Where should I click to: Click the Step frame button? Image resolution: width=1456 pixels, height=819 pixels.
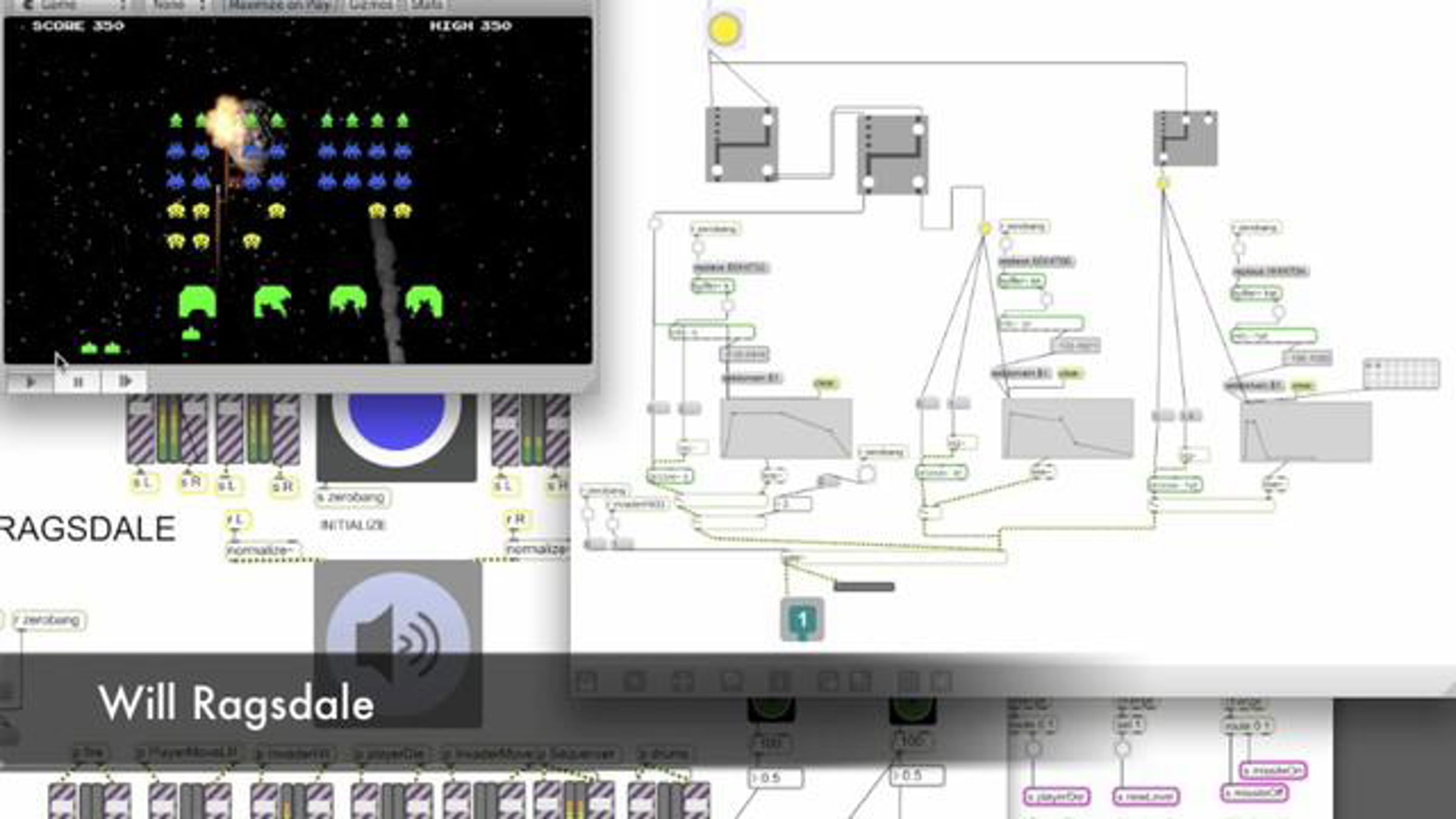point(125,382)
